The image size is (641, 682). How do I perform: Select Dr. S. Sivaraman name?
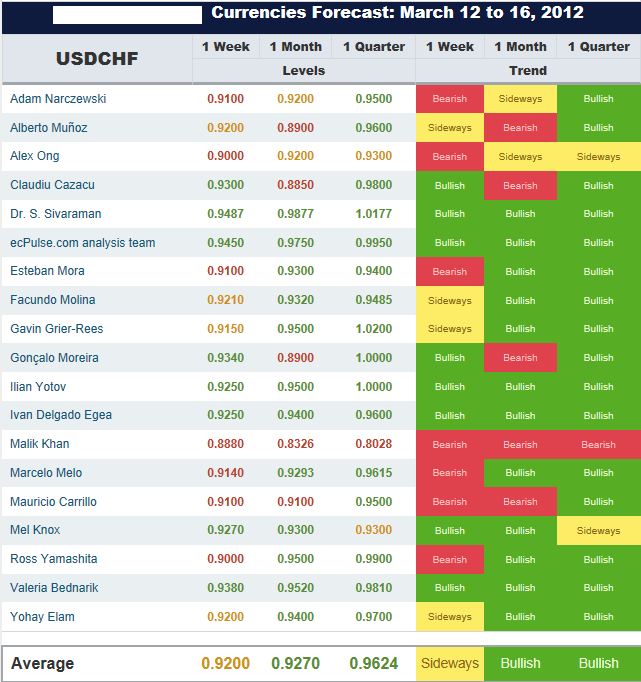(56, 214)
